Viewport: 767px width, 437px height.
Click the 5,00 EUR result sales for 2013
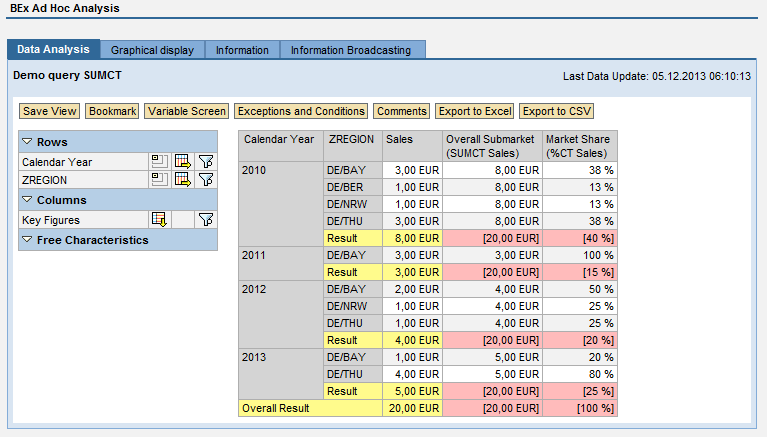412,391
